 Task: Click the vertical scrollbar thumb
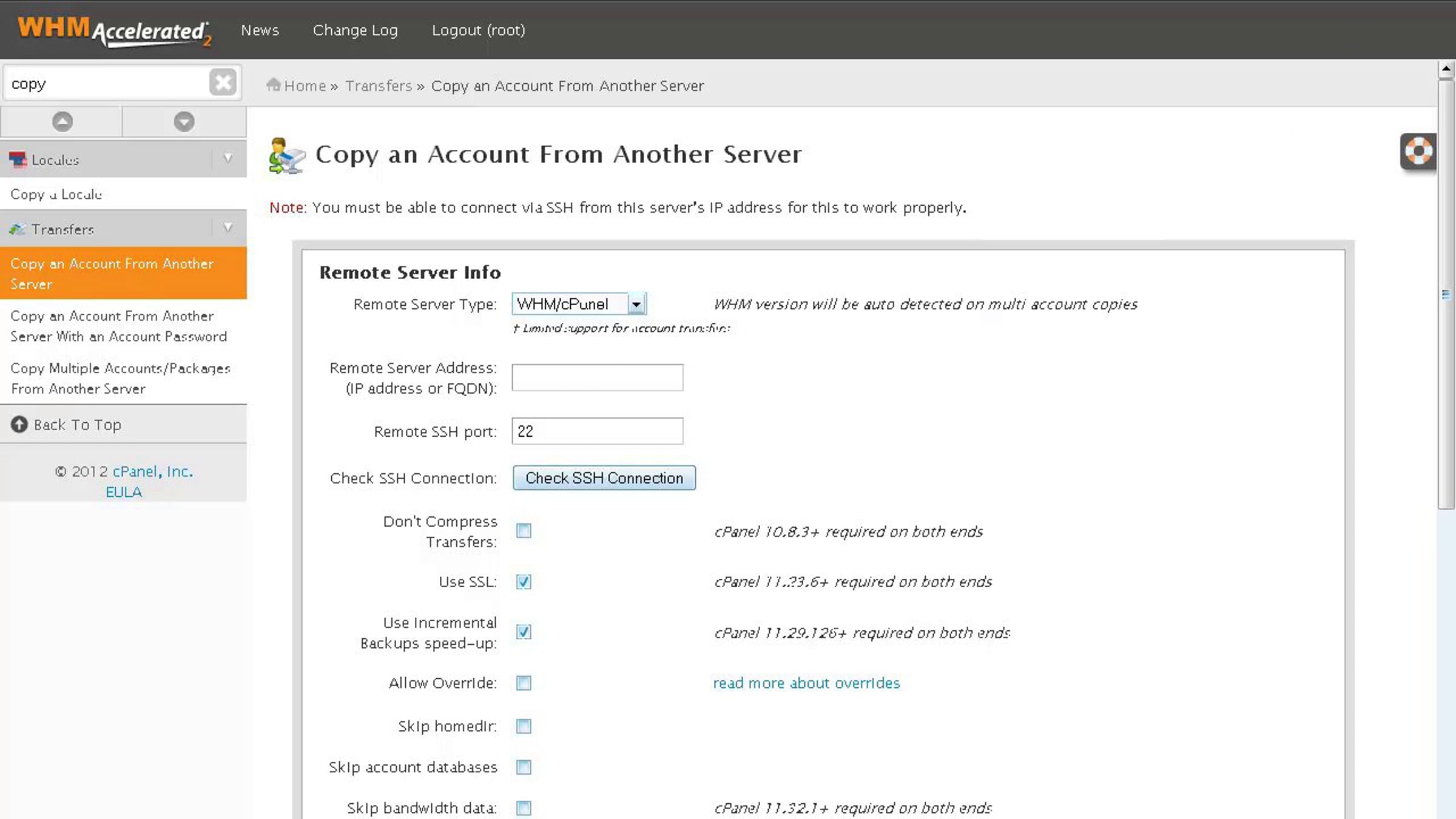[x=1446, y=294]
